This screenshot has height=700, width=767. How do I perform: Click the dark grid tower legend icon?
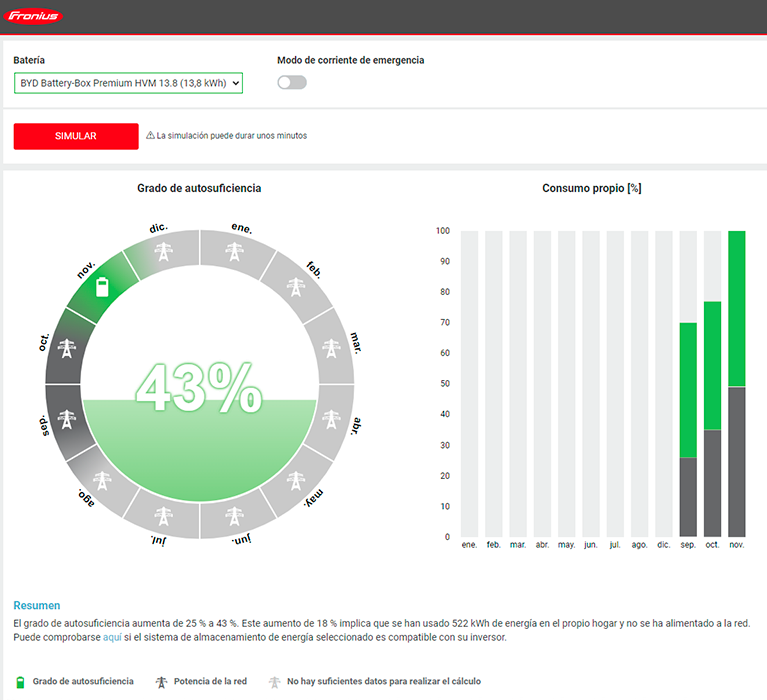[161, 682]
